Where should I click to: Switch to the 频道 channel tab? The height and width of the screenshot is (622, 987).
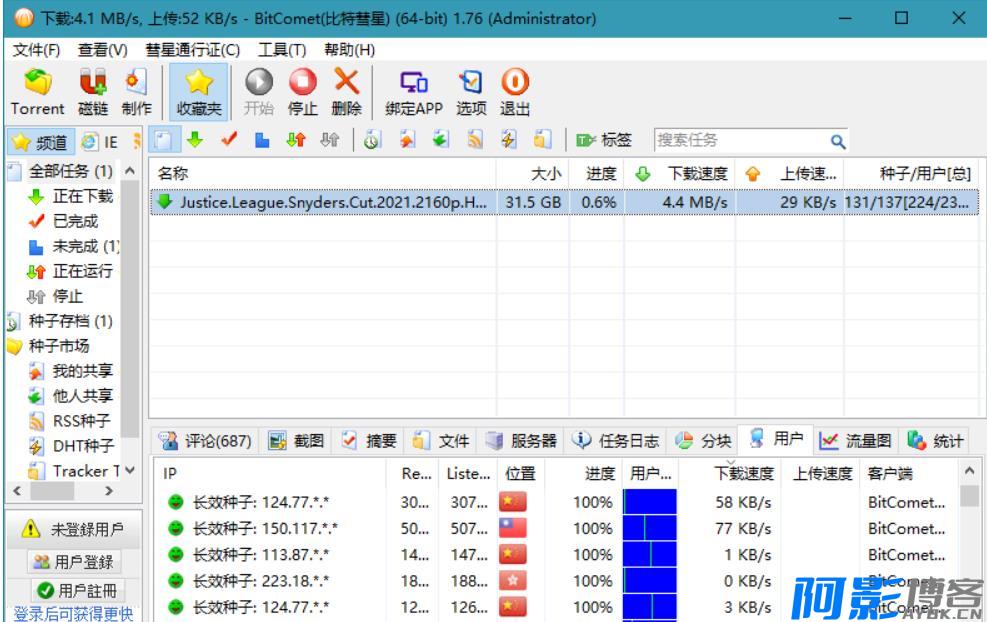coord(40,142)
